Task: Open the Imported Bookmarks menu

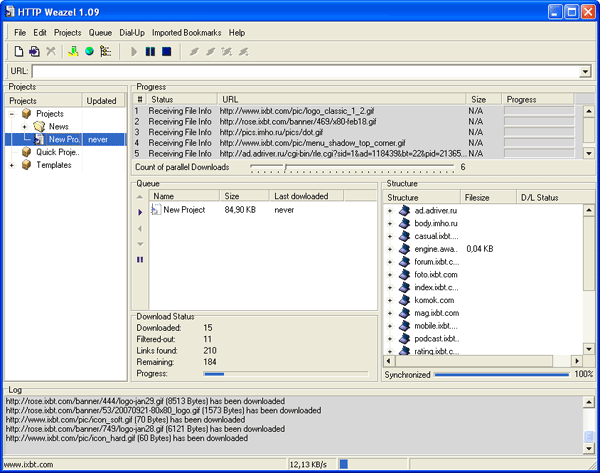Action: [x=186, y=33]
